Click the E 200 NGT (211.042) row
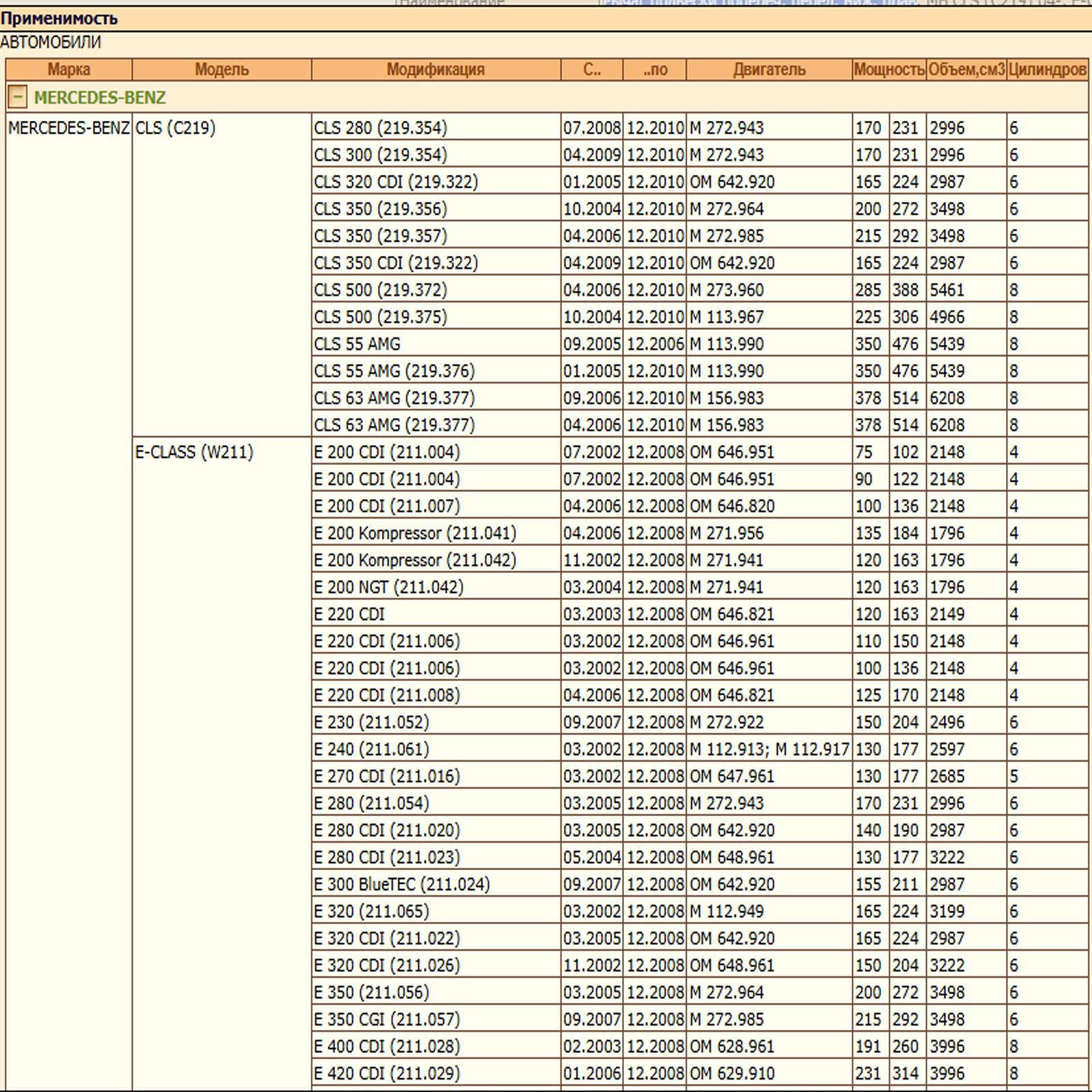This screenshot has height=1092, width=1092. [x=388, y=588]
